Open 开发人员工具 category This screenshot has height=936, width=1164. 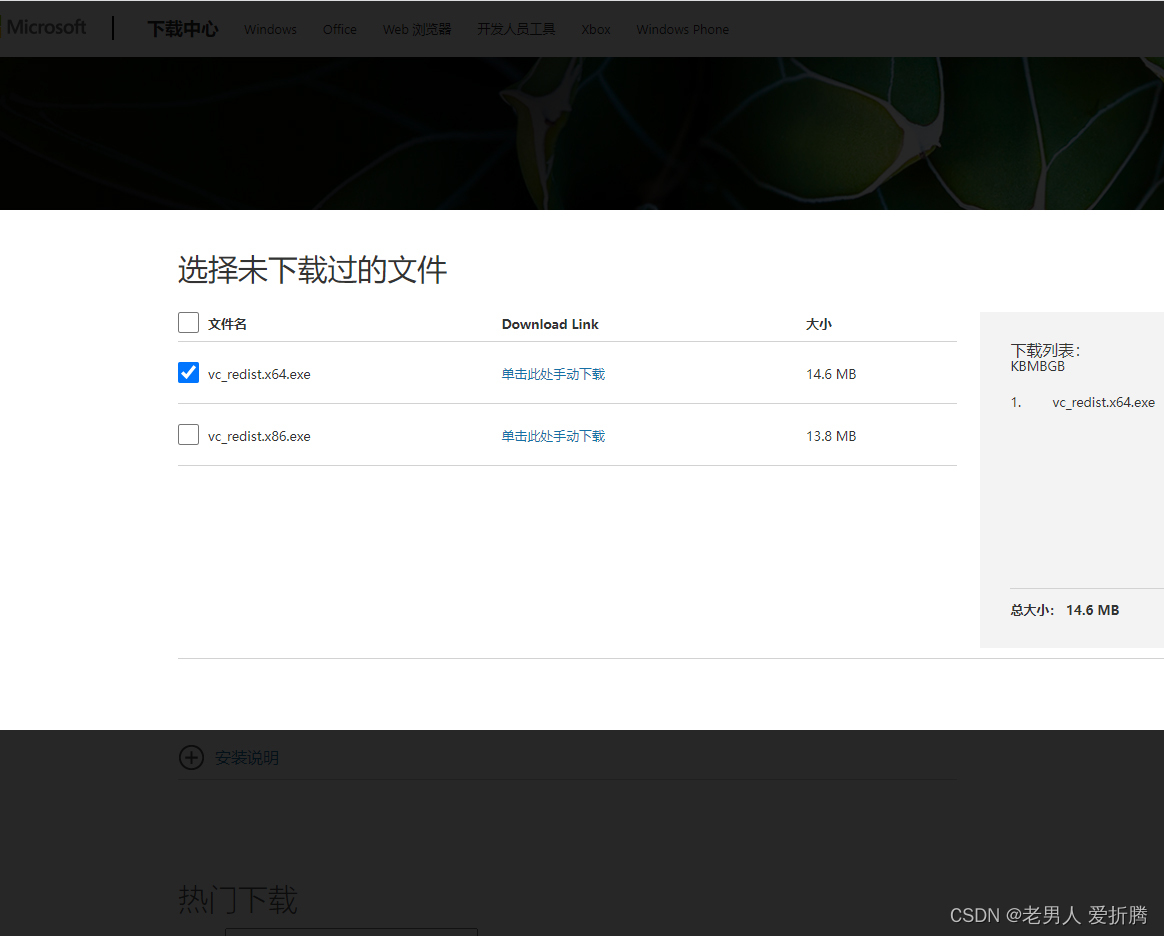point(516,29)
